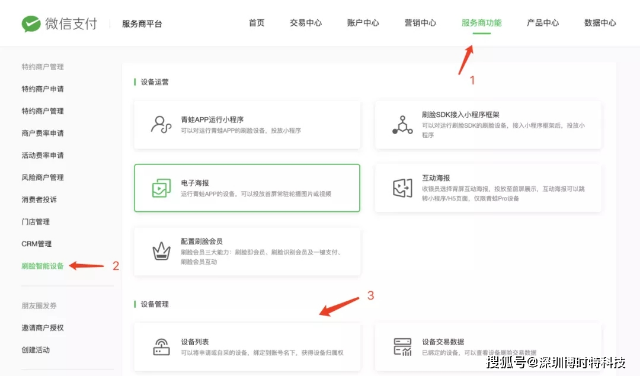Open 创建活动 in the sidebar
Image resolution: width=640 pixels, height=377 pixels.
pyautogui.click(x=35, y=350)
